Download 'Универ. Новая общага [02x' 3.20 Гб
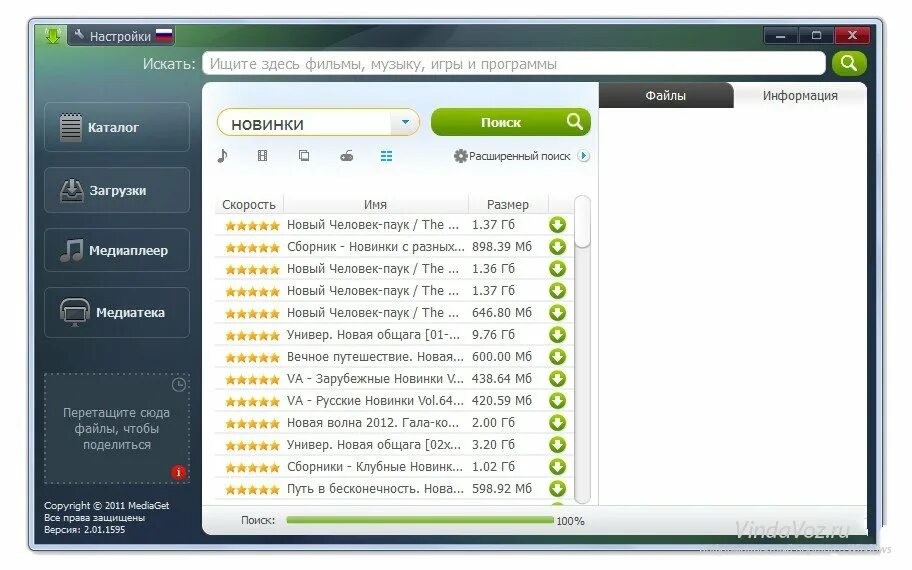Image resolution: width=912 pixels, height=570 pixels. (557, 445)
